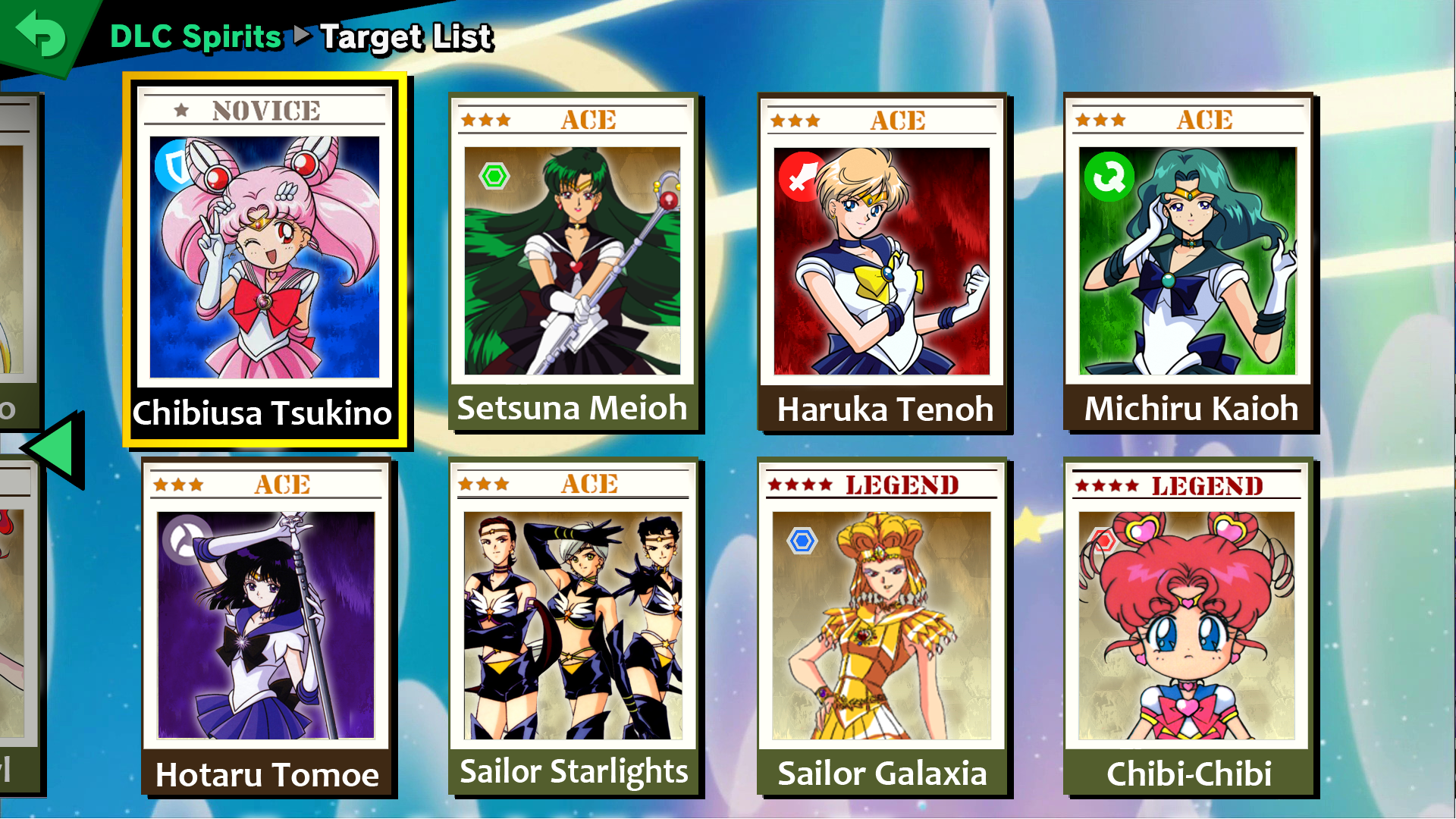
Task: Click the blue hexagon icon on Sailor Galaxia
Action: tap(802, 541)
